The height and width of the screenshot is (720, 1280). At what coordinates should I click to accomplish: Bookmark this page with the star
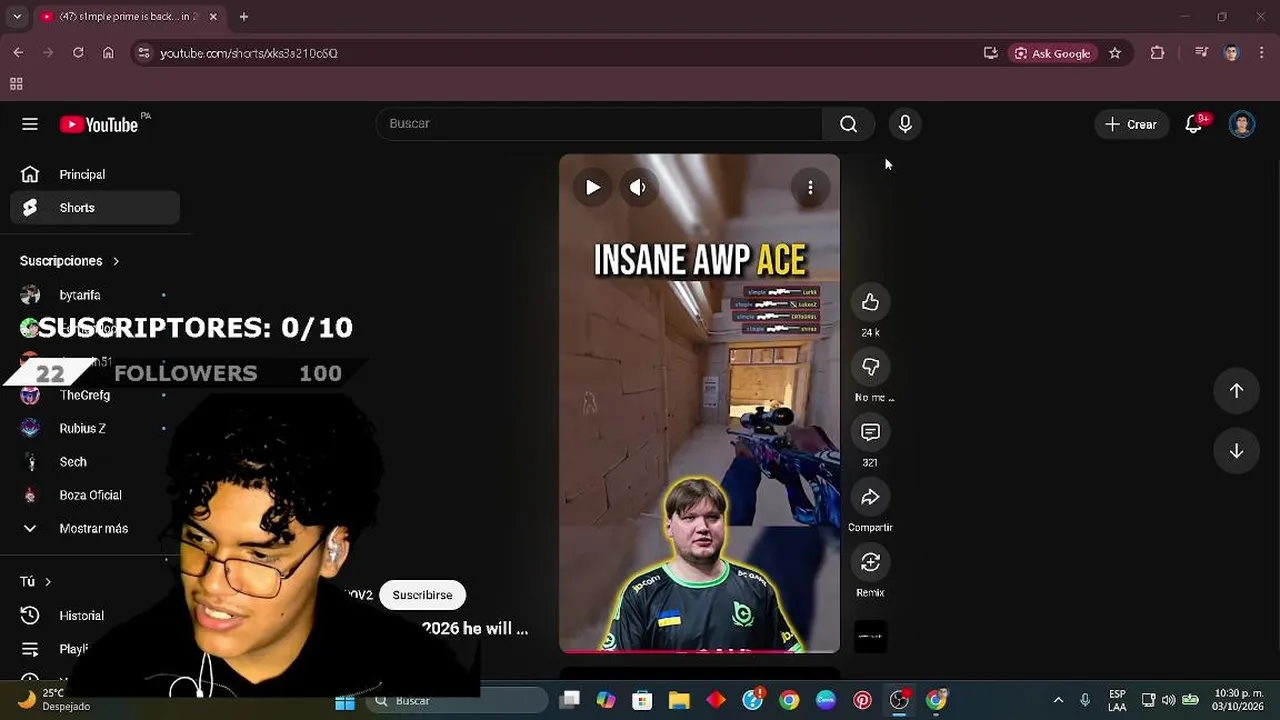pyautogui.click(x=1115, y=53)
